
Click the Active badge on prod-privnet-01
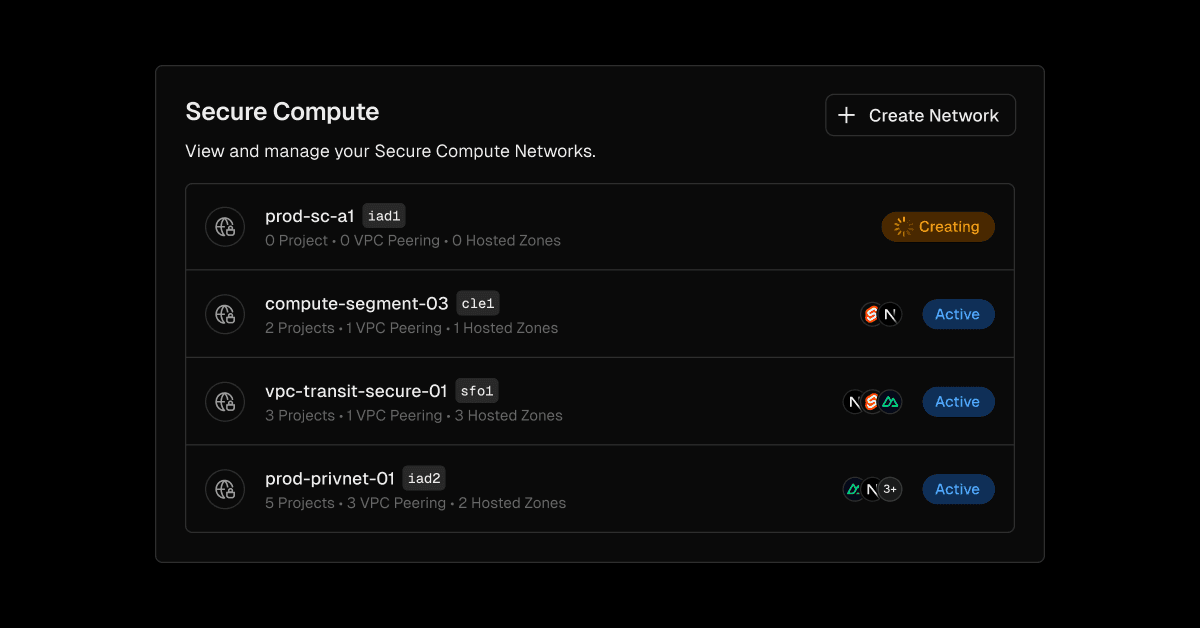tap(958, 489)
